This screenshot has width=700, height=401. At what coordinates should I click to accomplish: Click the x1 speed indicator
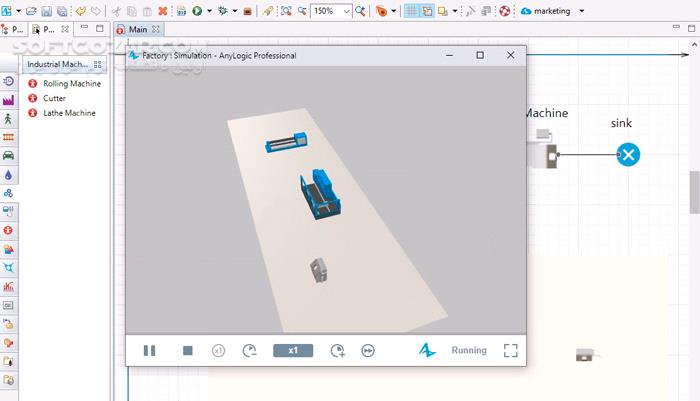coord(293,351)
